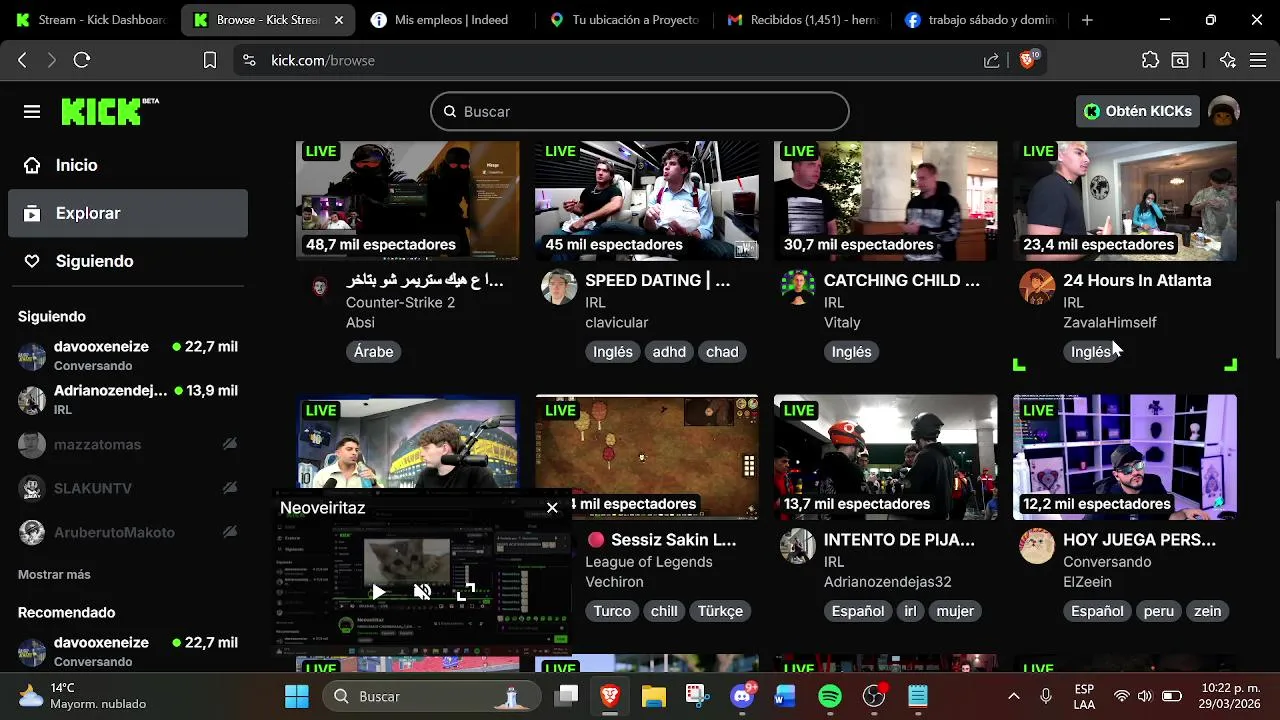Reload the page
The height and width of the screenshot is (720, 1280).
82,60
